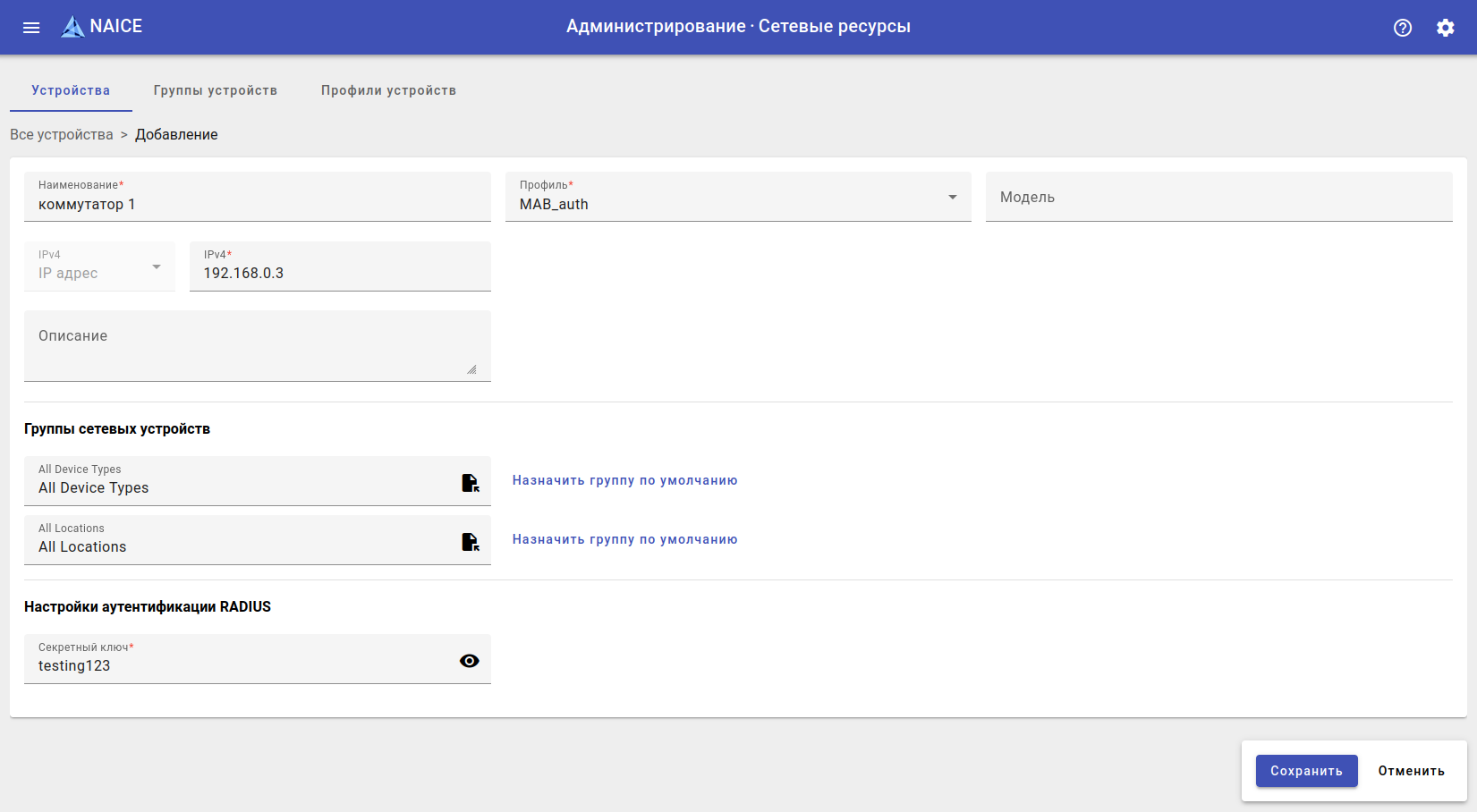1477x812 pixels.
Task: Assign default group for All Locations
Action: pos(624,539)
